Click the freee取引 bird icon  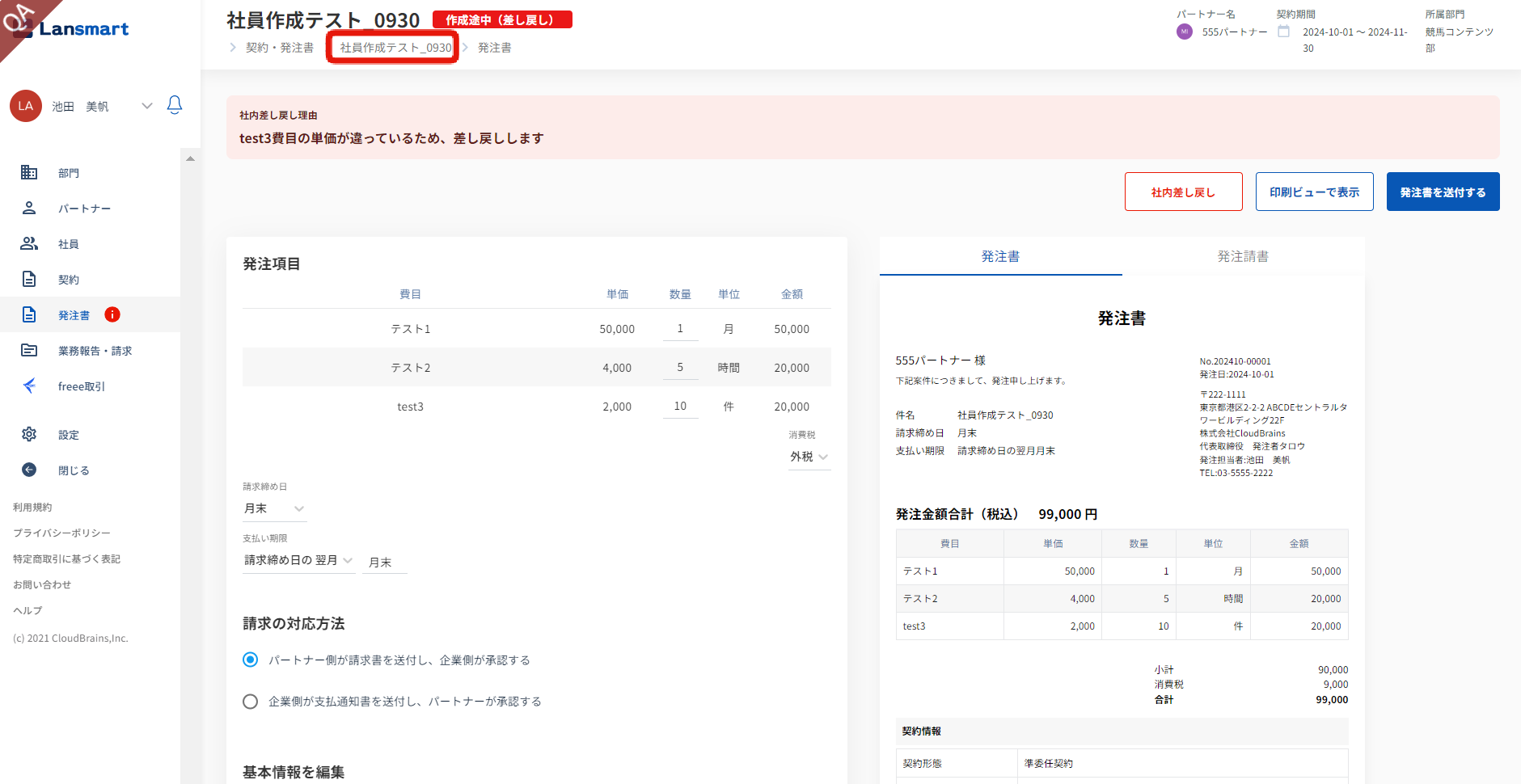(x=29, y=386)
